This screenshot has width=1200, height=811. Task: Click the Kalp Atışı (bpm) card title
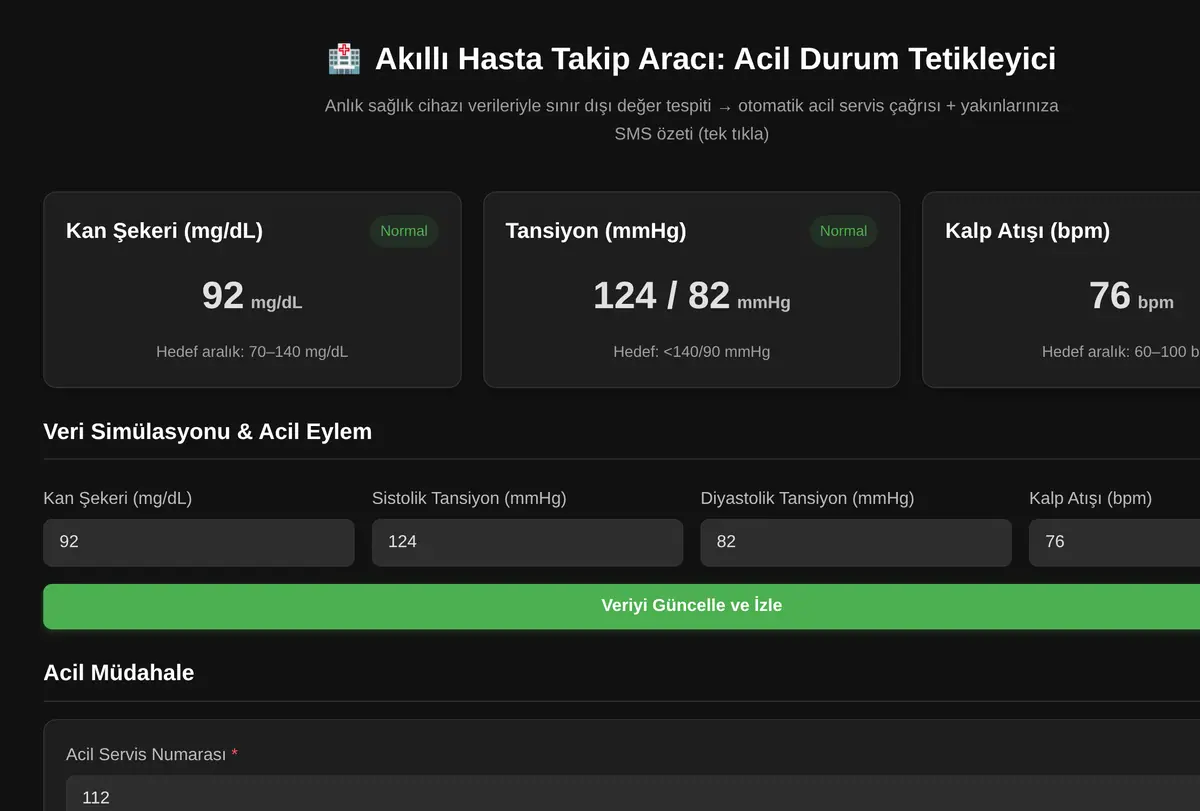coord(1027,231)
